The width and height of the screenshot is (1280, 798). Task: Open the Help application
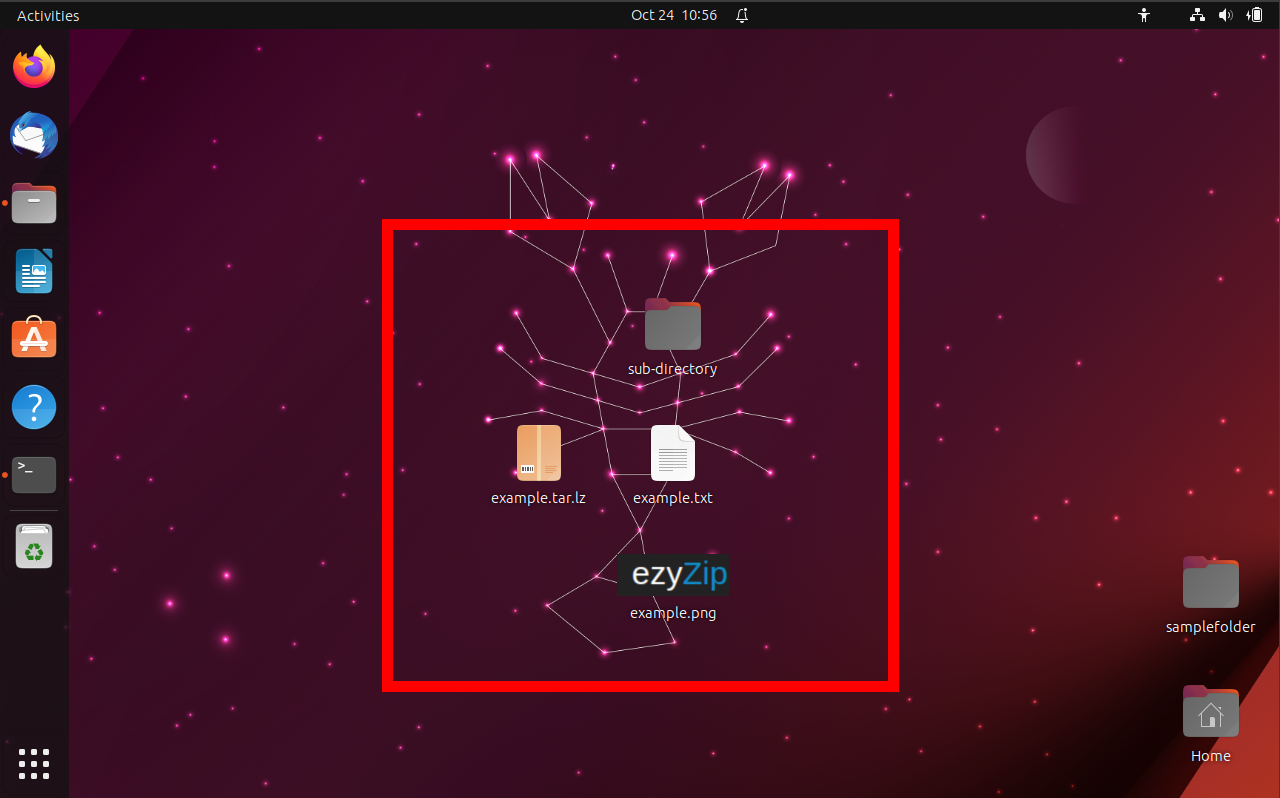[33, 407]
